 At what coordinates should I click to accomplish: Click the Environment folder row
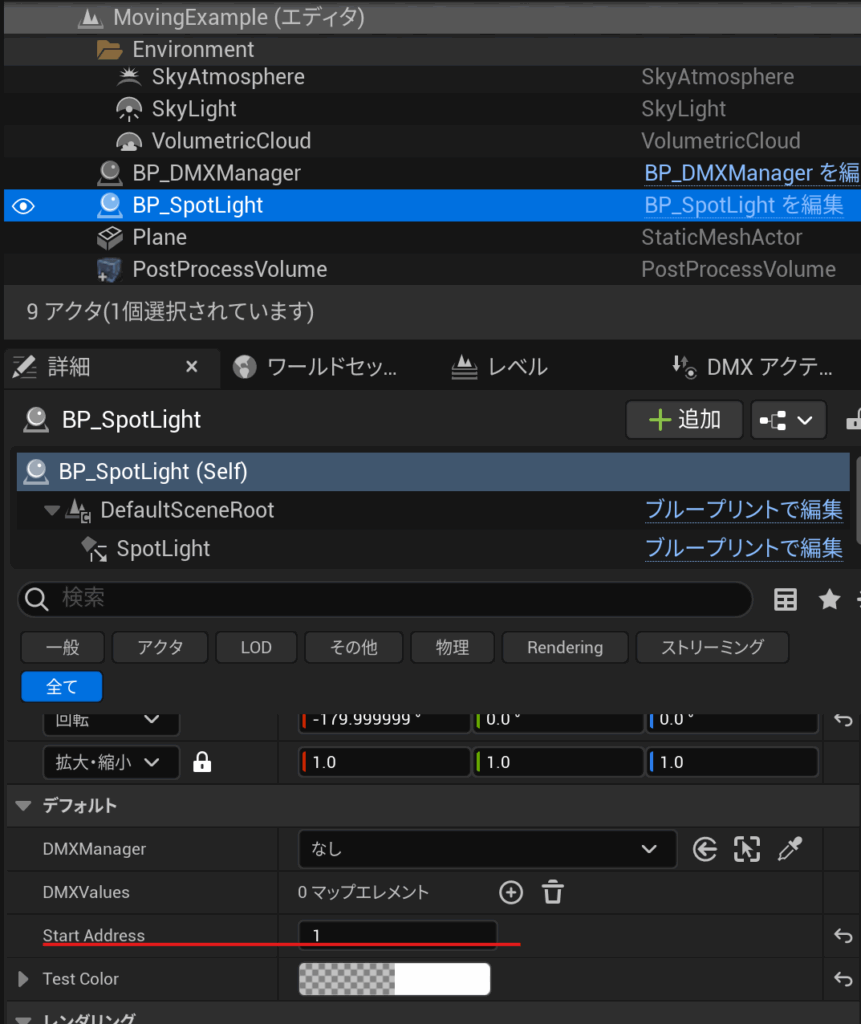point(432,50)
